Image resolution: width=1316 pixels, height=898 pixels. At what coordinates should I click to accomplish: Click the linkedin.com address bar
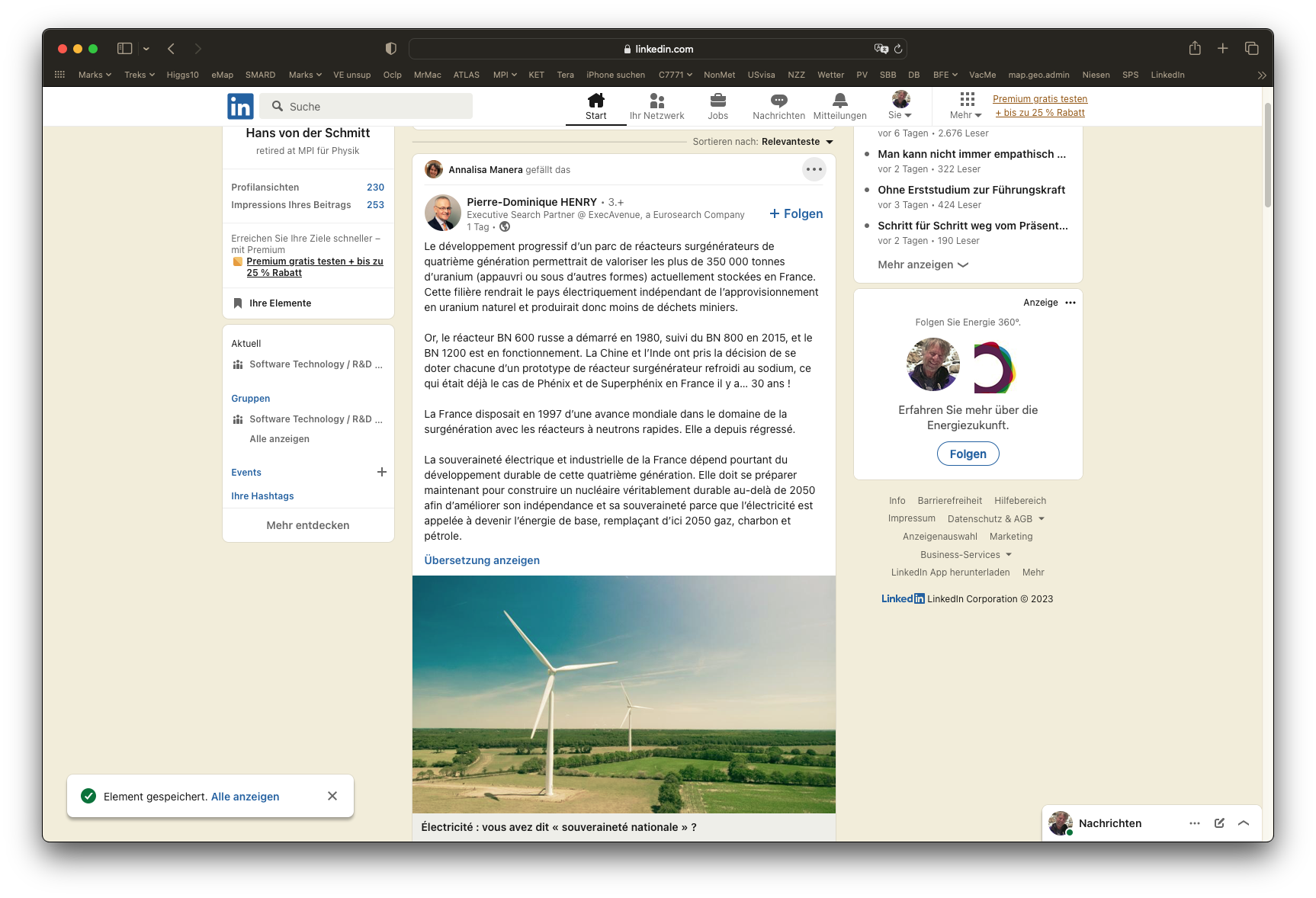pos(657,49)
